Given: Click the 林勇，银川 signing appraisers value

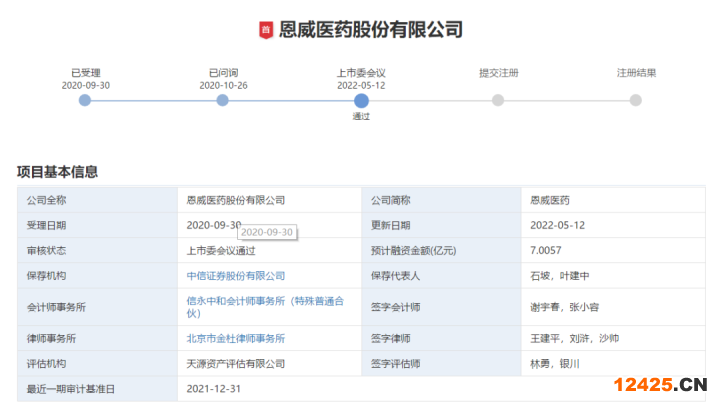Looking at the screenshot, I should 555,364.
